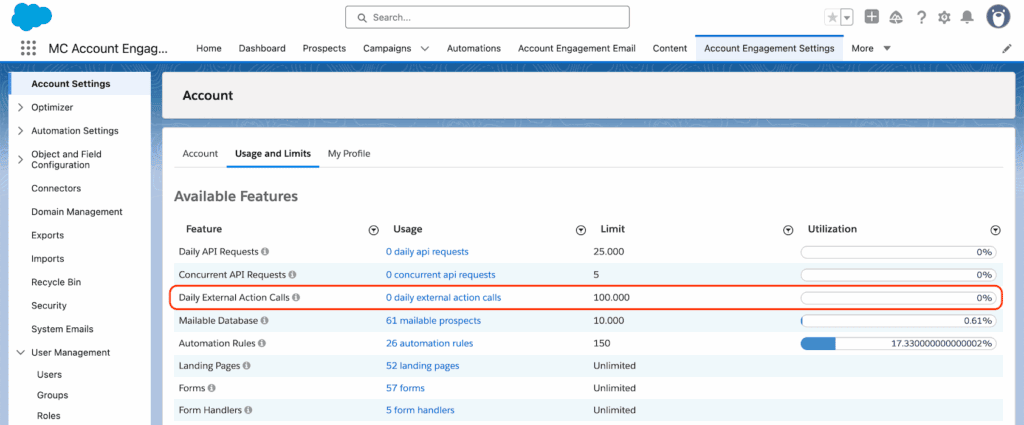Click the Automation Rules utilization bar

899,343
